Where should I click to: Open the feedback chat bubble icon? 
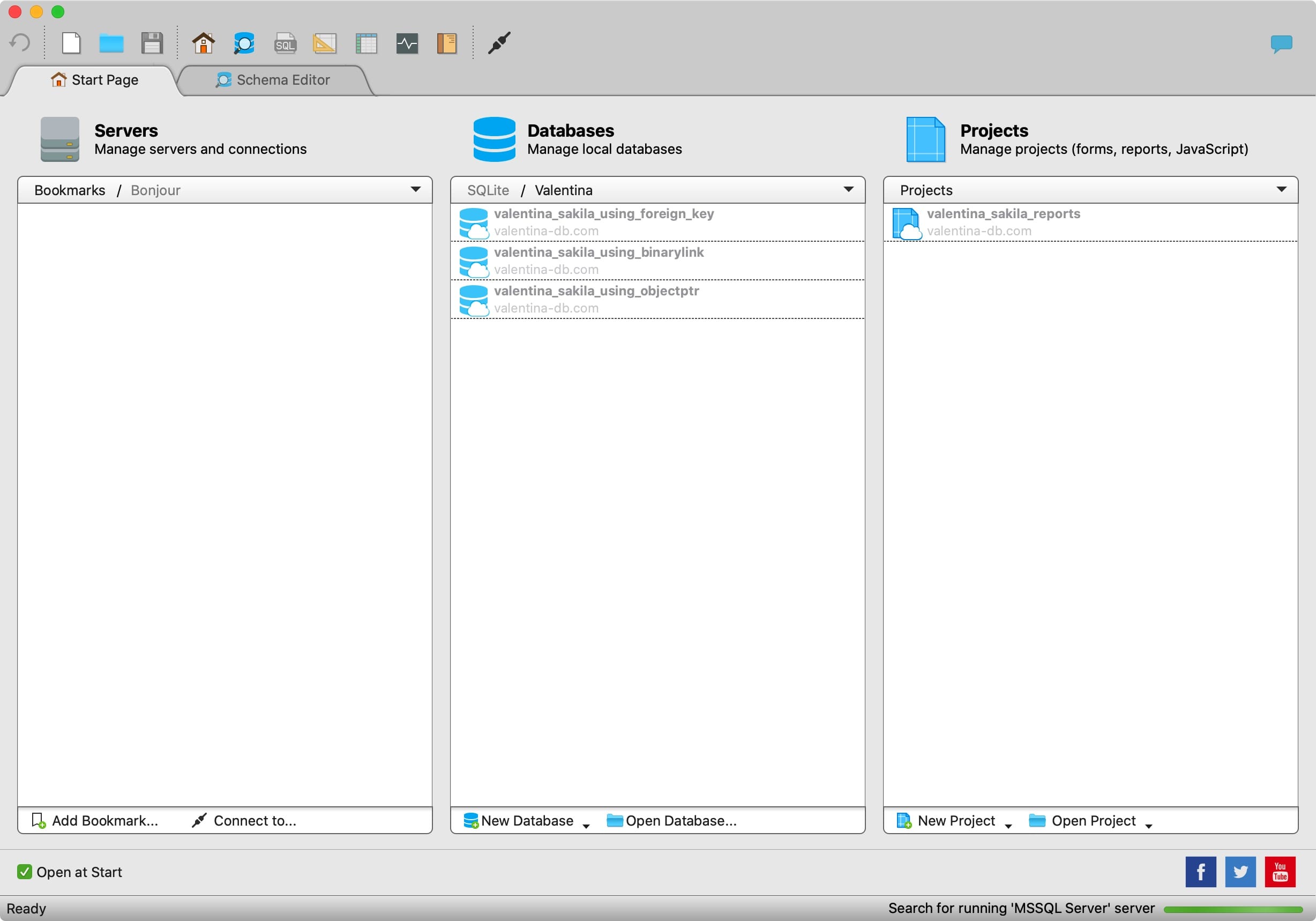pos(1281,43)
